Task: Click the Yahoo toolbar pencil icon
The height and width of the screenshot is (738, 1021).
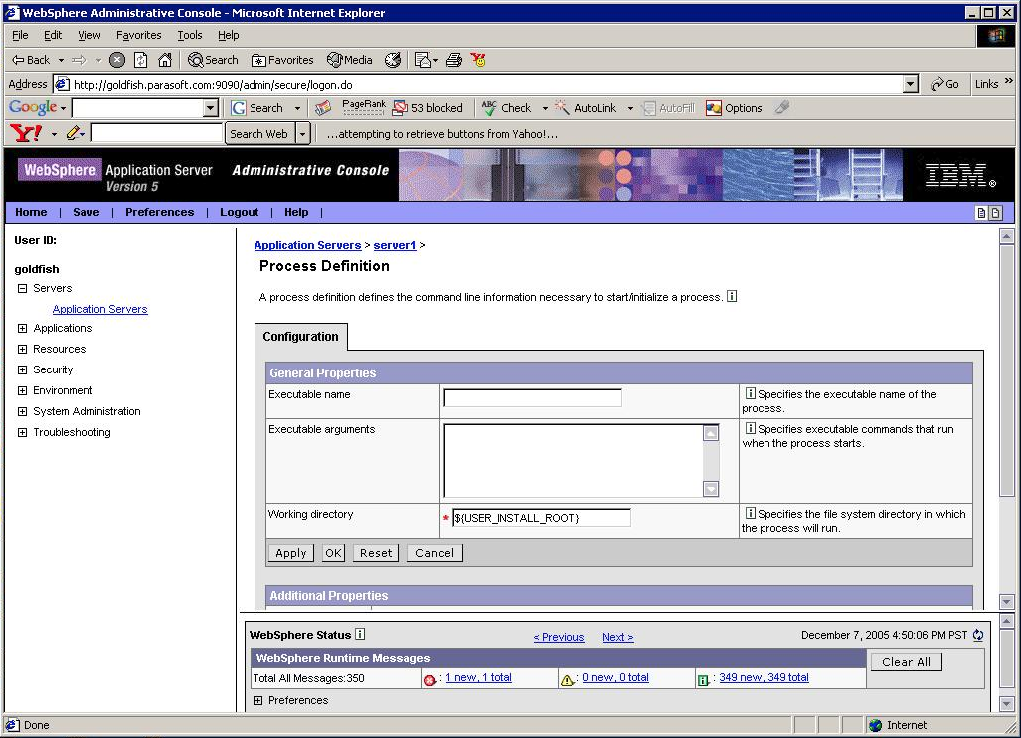Action: [73, 134]
